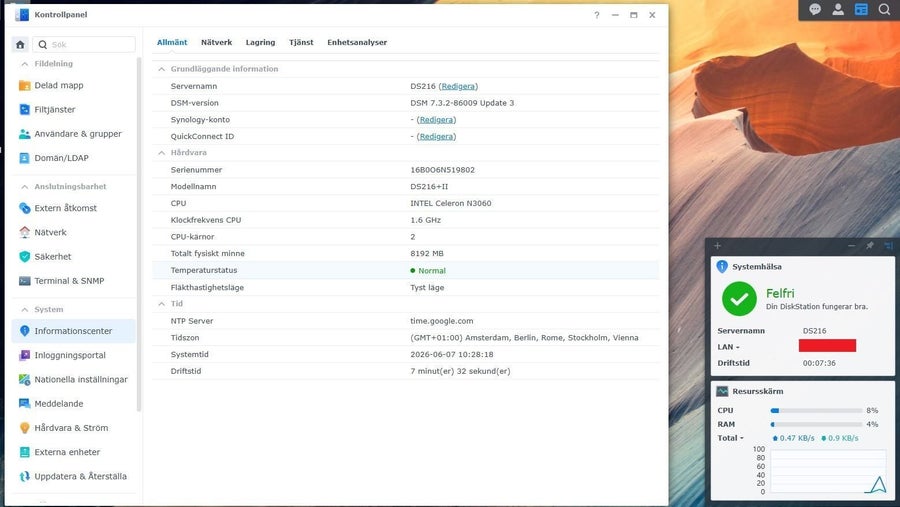The image size is (900, 507).
Task: Click the sidebar scrollbar
Action: tap(138, 234)
